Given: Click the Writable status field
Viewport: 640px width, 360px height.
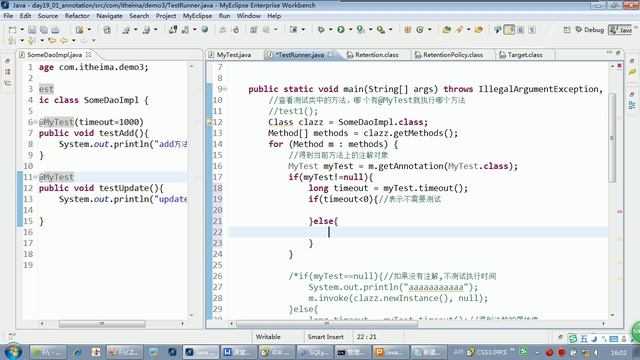Looking at the screenshot, I should coord(268,337).
